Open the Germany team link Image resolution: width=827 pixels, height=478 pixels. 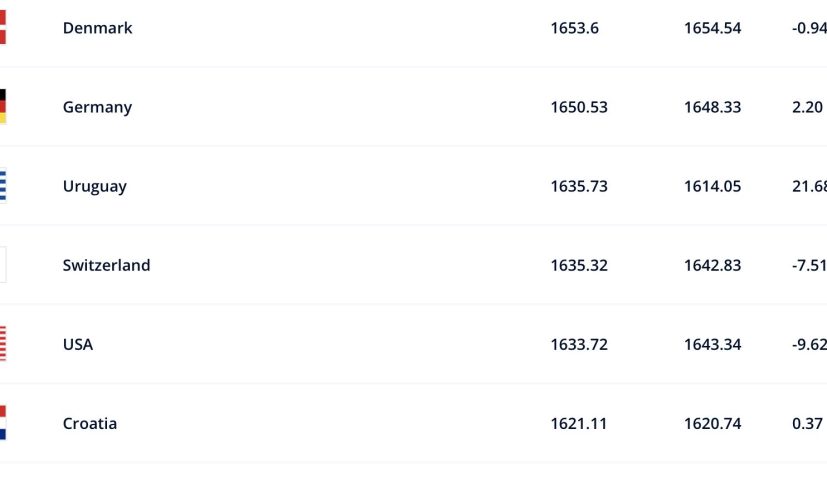coord(97,107)
